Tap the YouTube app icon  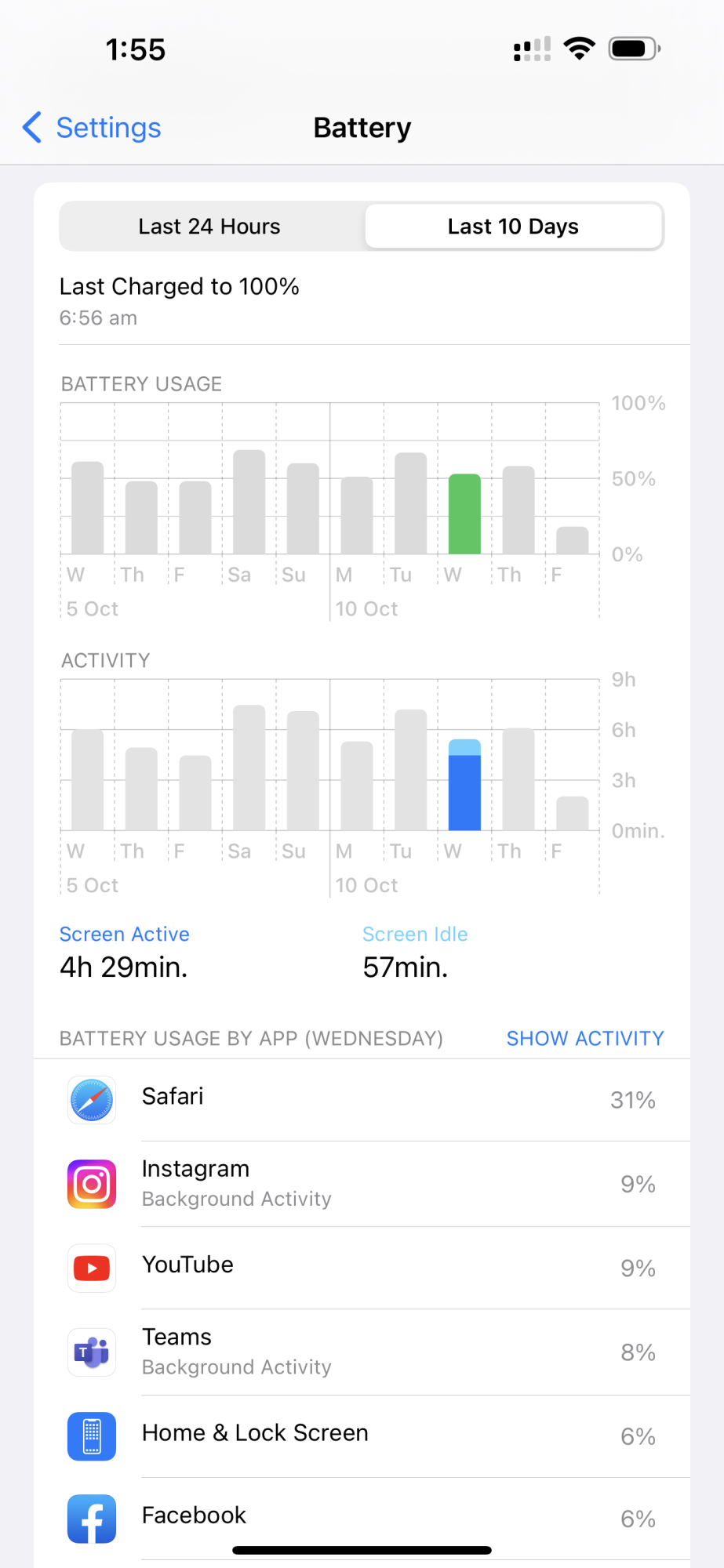click(92, 1268)
